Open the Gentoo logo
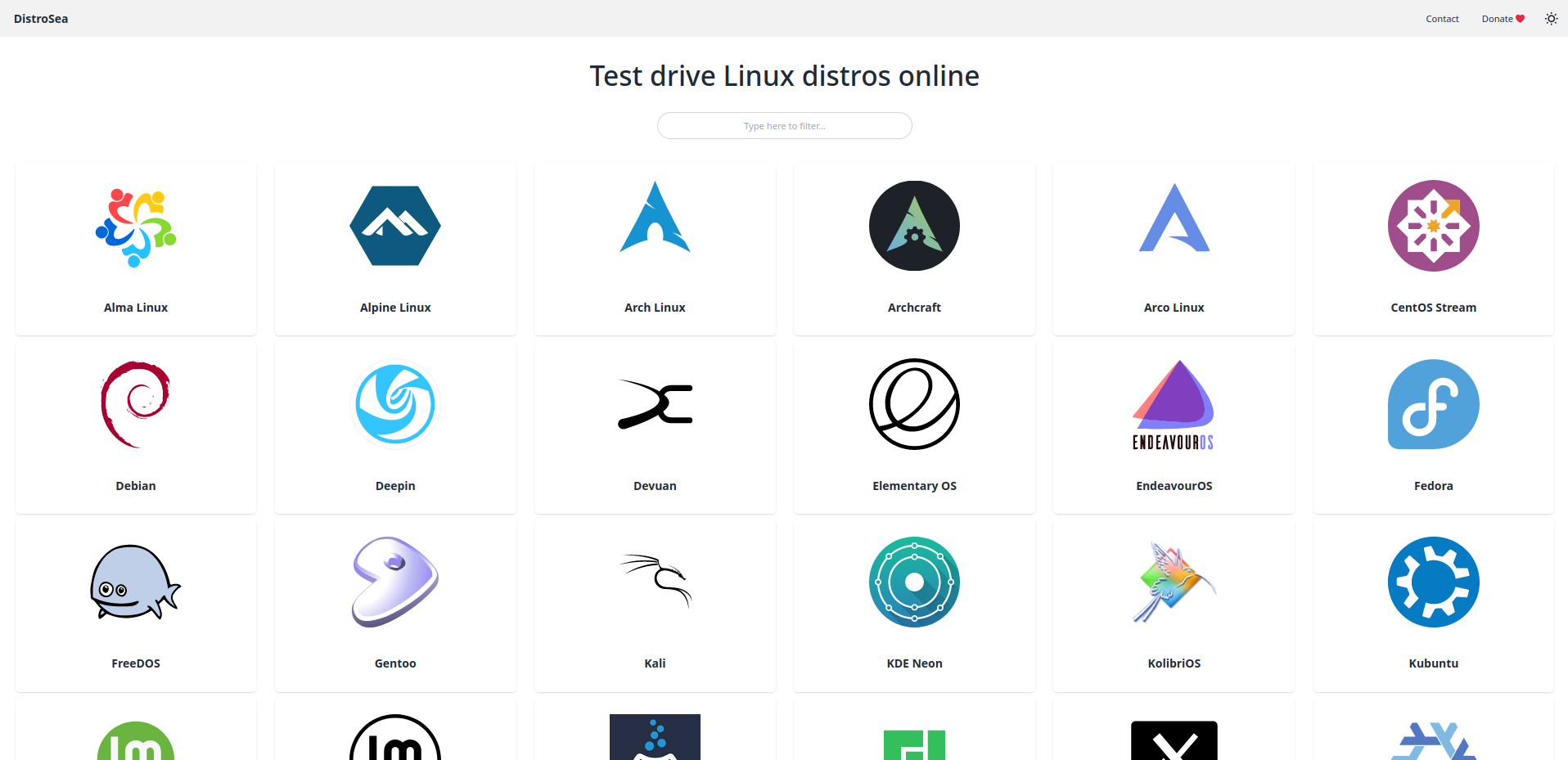The height and width of the screenshot is (760, 1568). (x=395, y=582)
